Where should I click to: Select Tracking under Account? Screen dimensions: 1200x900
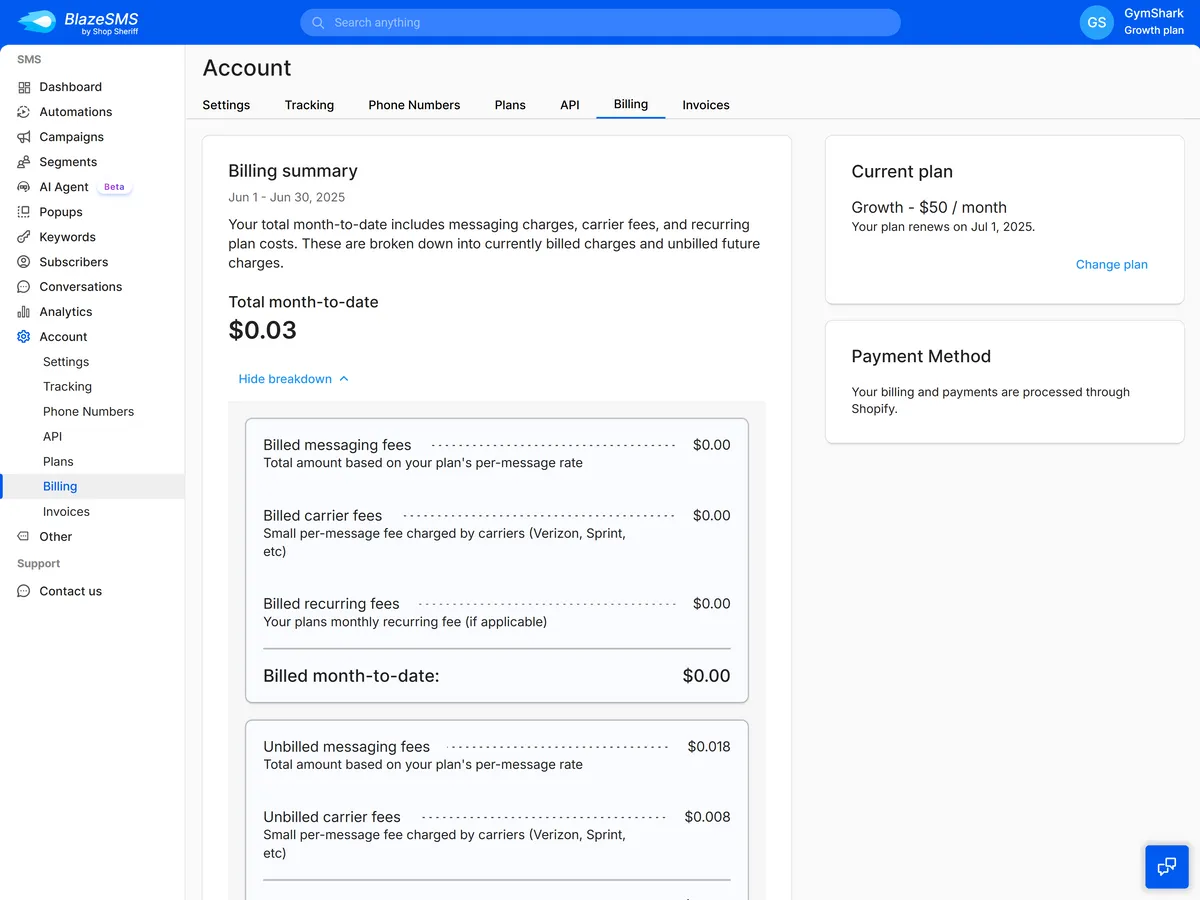pyautogui.click(x=67, y=386)
